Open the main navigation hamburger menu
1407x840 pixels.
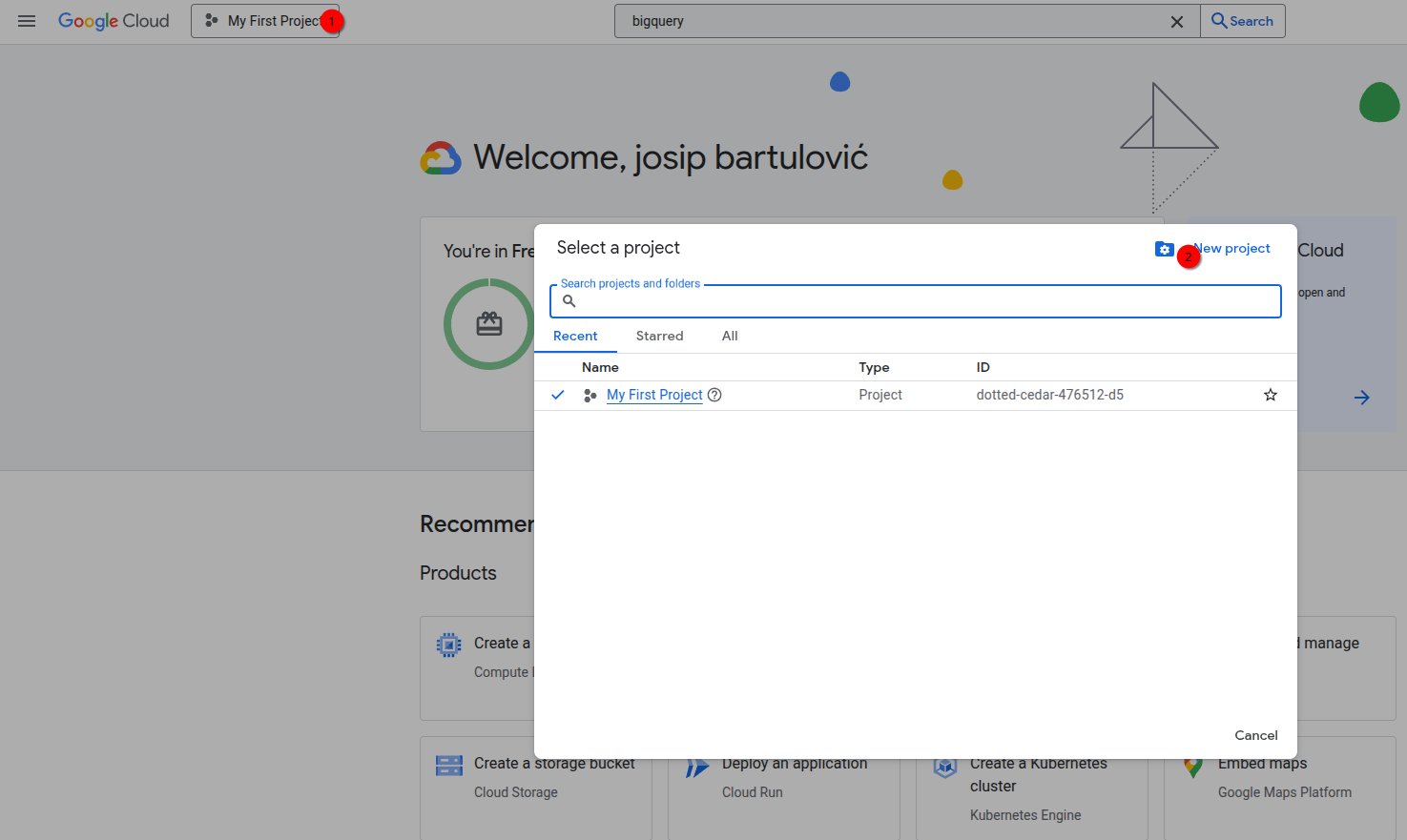click(27, 21)
